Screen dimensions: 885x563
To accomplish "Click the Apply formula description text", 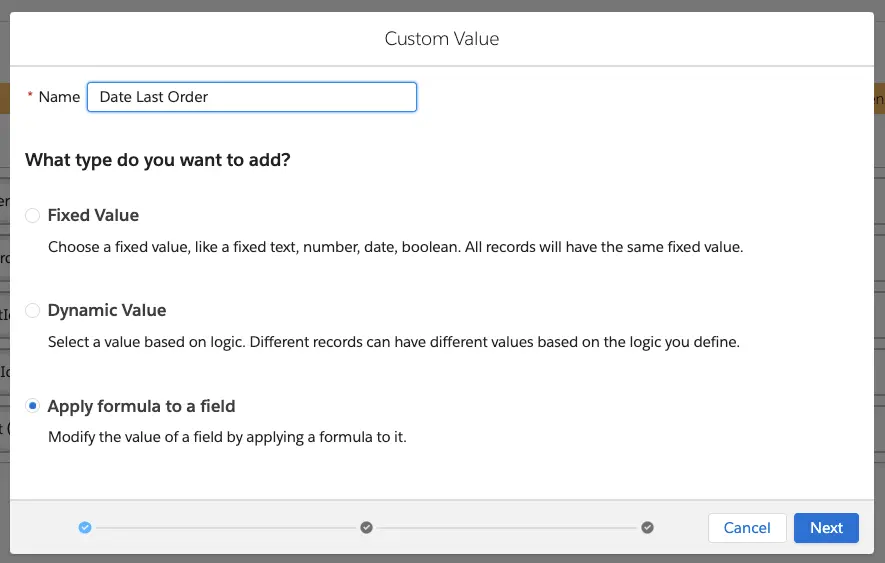I will 227,437.
